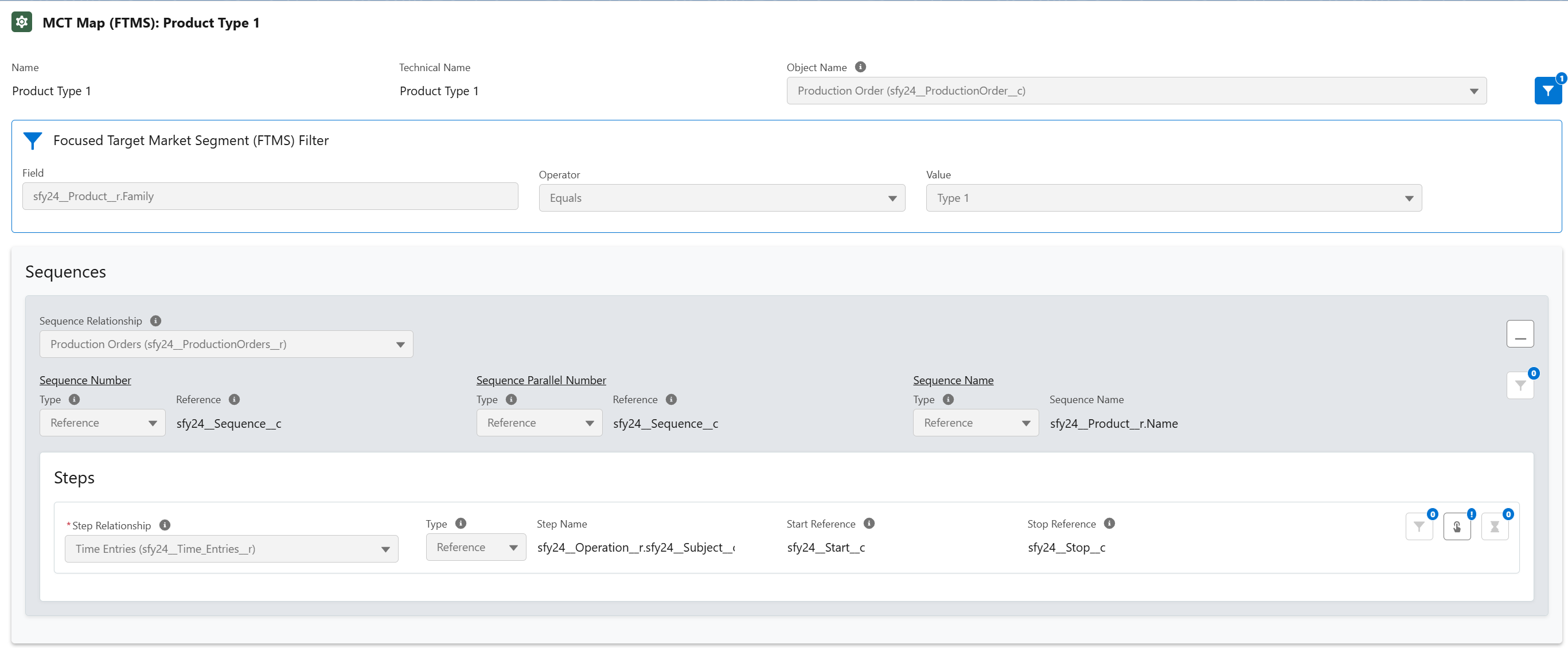Click the step hourglass icon
1568x648 pixels.
(x=1495, y=526)
